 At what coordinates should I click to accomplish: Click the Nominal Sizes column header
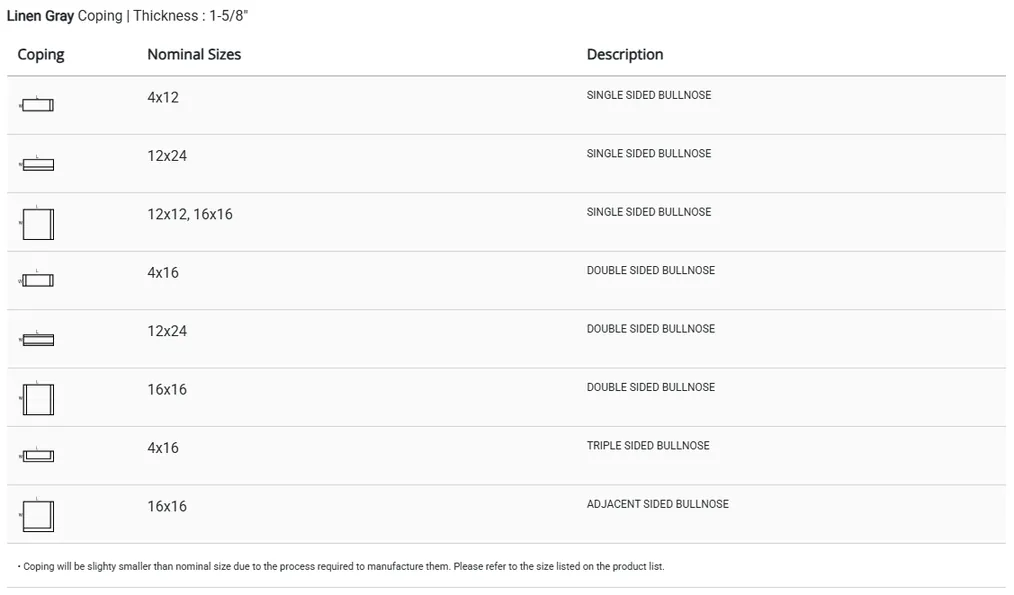click(194, 55)
